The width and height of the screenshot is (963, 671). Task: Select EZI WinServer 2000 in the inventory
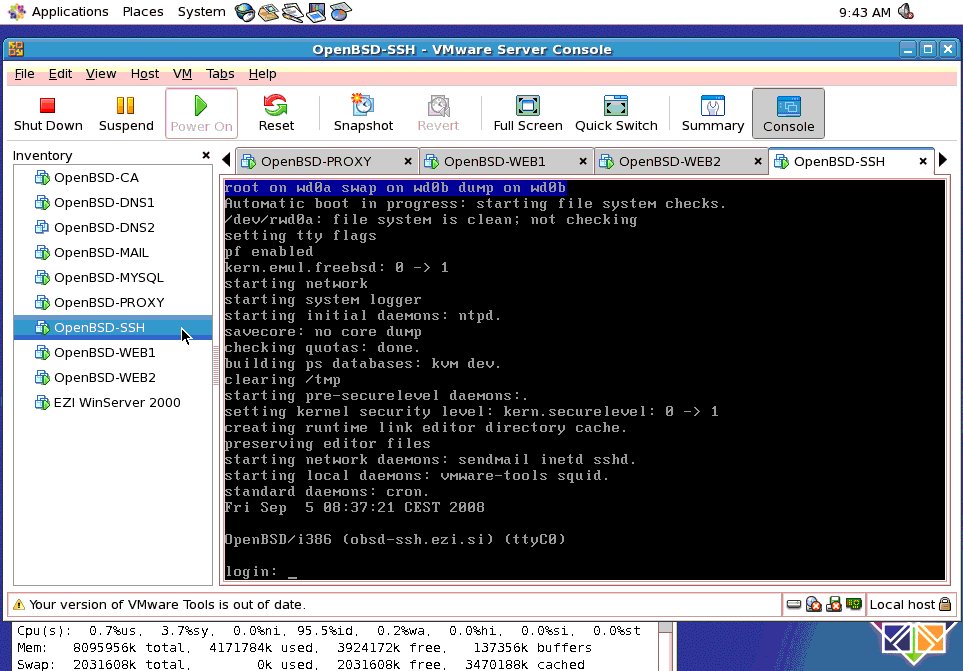click(113, 403)
